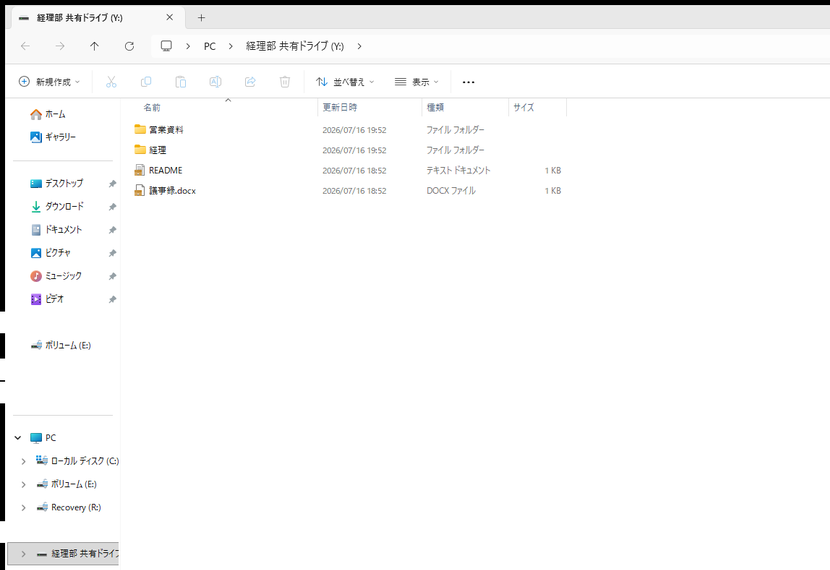The width and height of the screenshot is (830, 570).
Task: Select PC in the navigation tree
Action: (x=43, y=438)
